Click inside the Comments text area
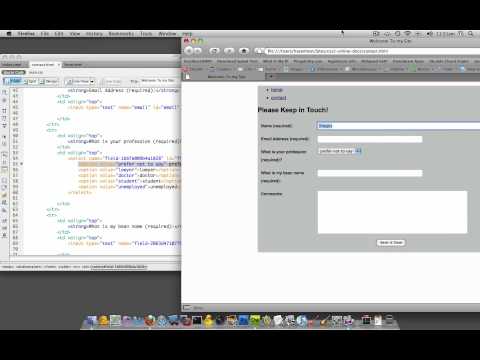 [x=392, y=212]
